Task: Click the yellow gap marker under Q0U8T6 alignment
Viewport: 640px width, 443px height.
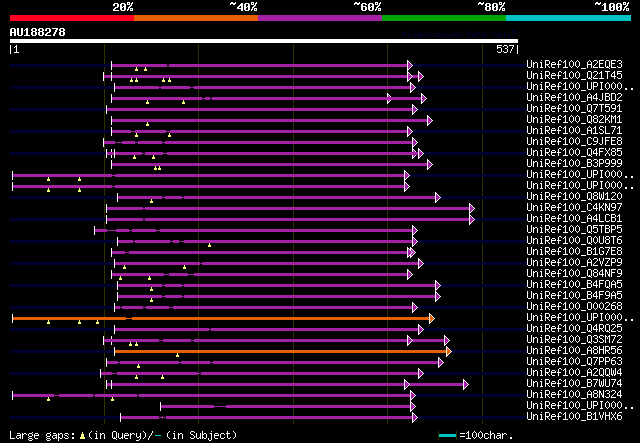Action: tap(209, 245)
